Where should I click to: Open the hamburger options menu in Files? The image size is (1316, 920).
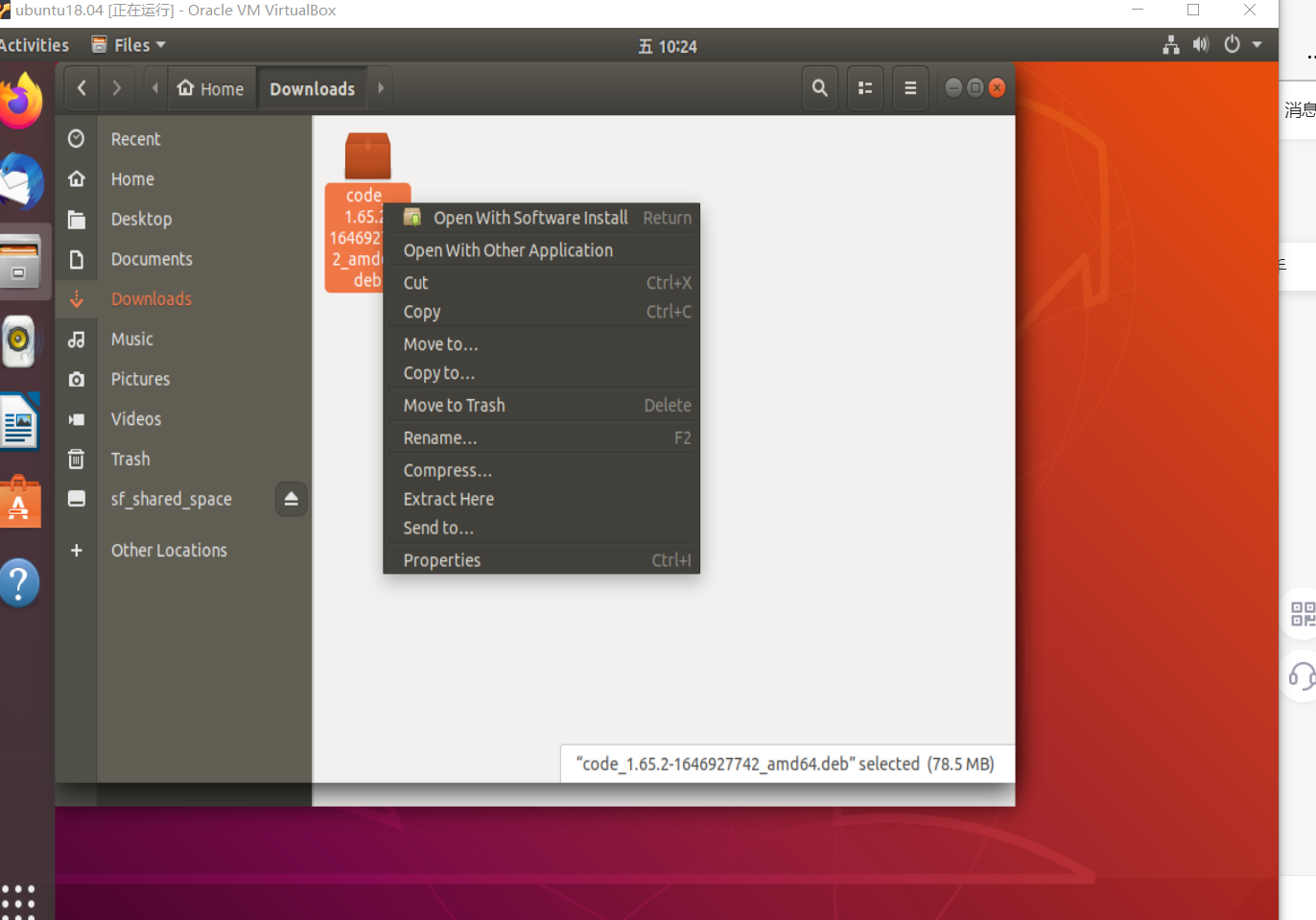coord(909,87)
